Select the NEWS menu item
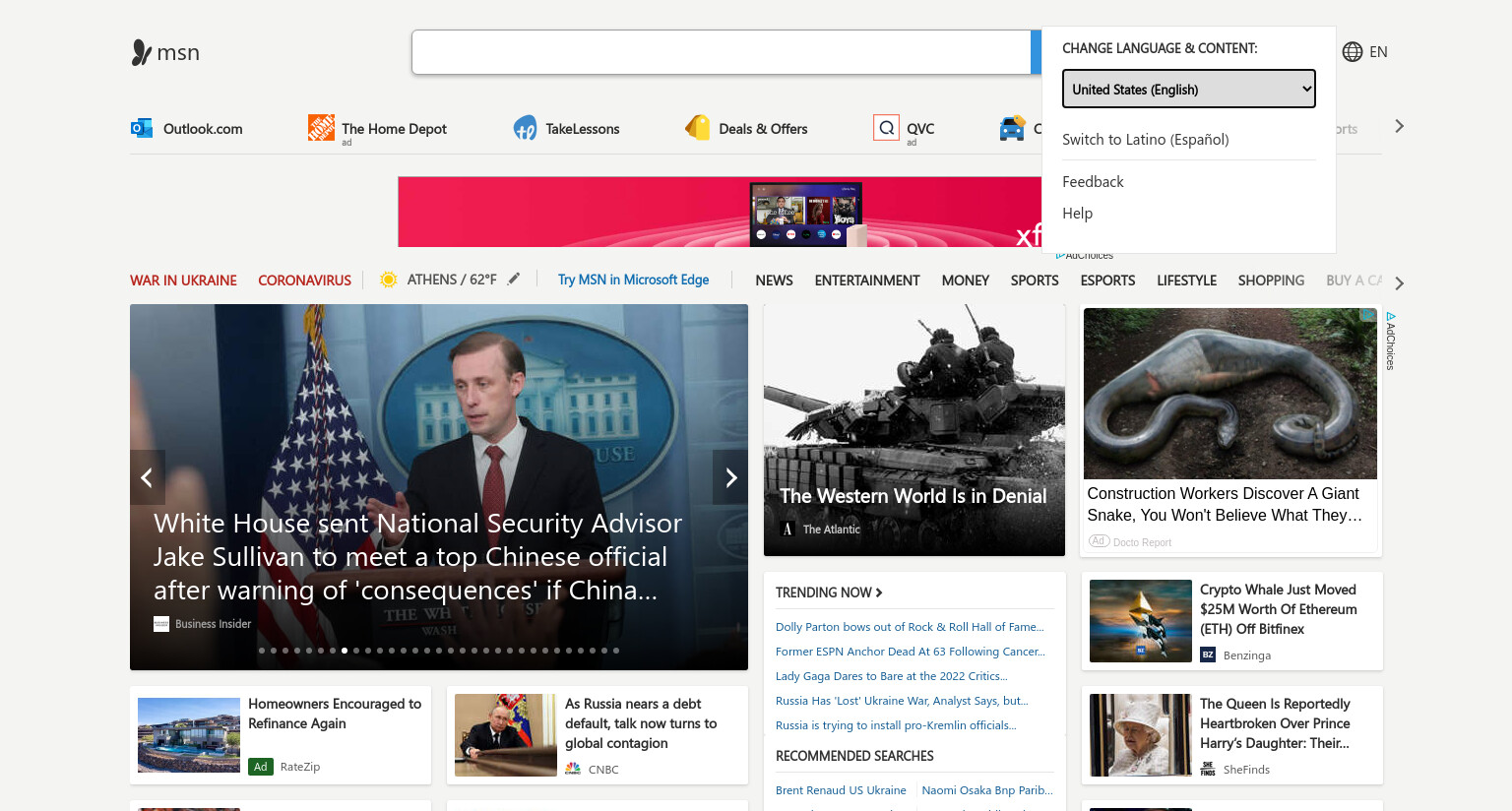The image size is (1512, 811). tap(774, 281)
